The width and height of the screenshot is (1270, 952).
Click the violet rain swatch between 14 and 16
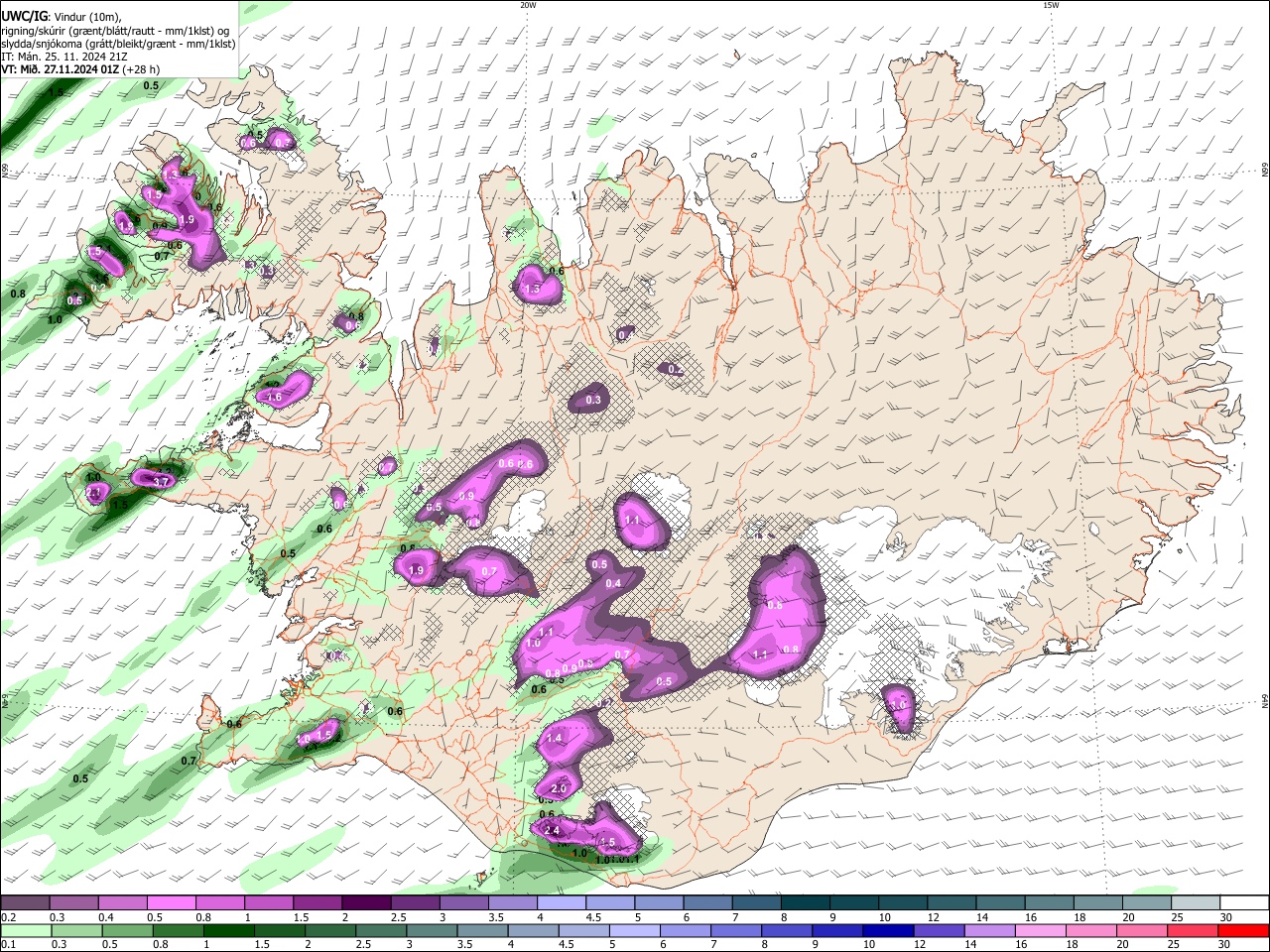pos(988,930)
